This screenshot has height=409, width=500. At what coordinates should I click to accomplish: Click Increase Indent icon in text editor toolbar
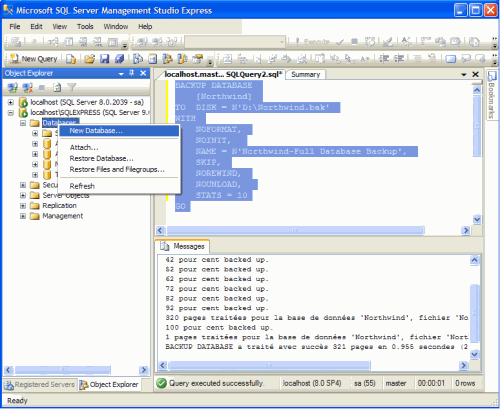[x=399, y=59]
